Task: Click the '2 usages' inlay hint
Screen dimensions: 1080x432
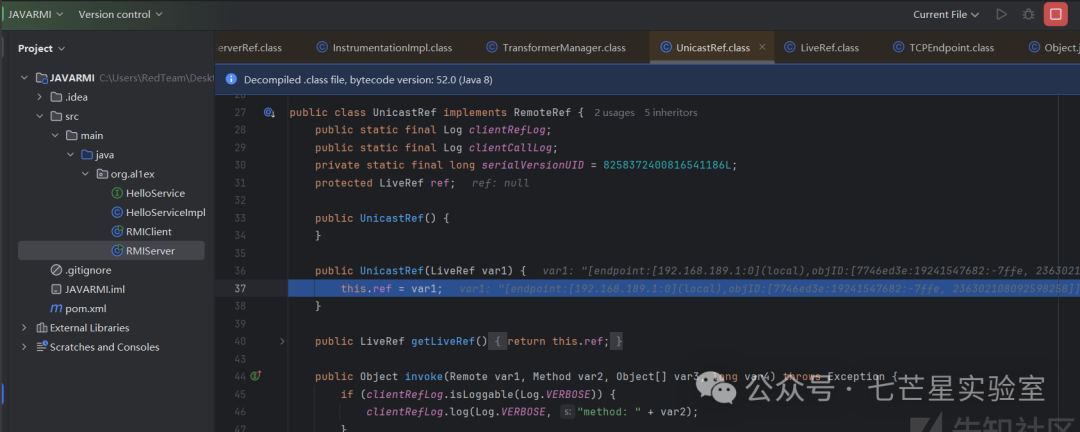Action: click(614, 112)
